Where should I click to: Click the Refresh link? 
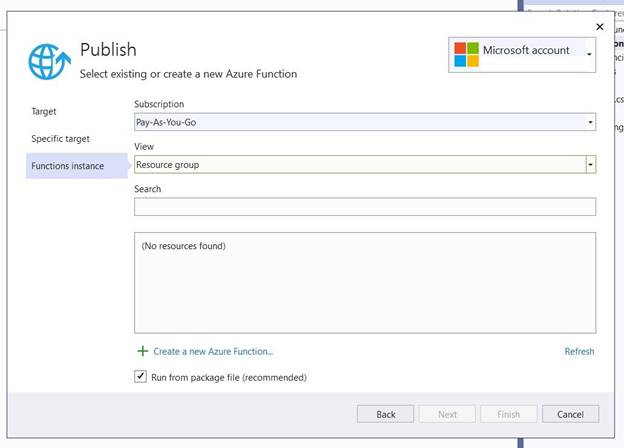pyautogui.click(x=579, y=351)
